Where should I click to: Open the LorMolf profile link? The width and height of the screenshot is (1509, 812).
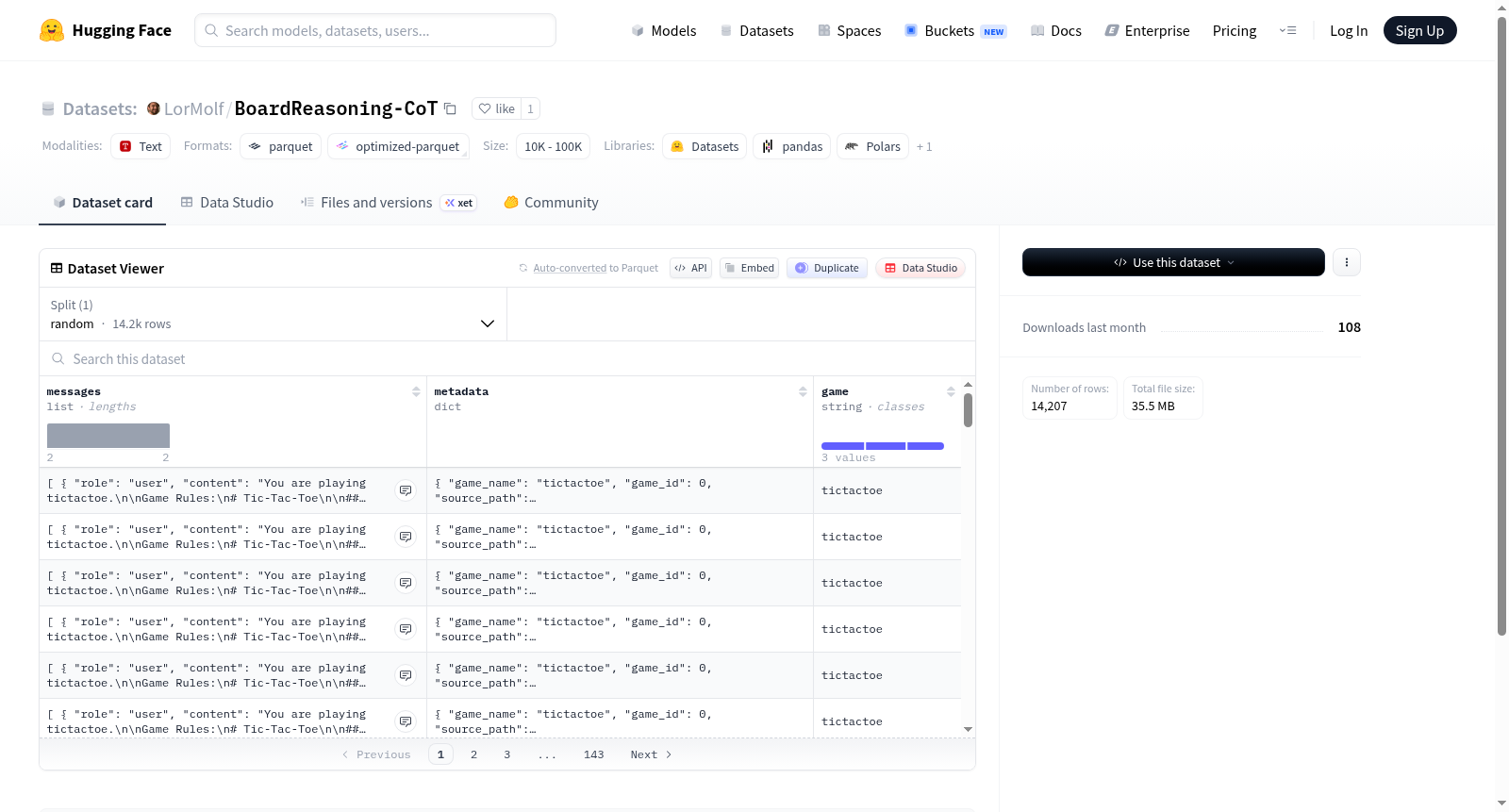pyautogui.click(x=193, y=108)
